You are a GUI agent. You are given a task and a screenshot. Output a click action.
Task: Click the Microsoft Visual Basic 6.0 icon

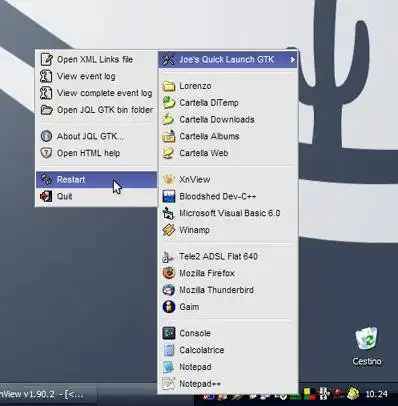[169, 213]
